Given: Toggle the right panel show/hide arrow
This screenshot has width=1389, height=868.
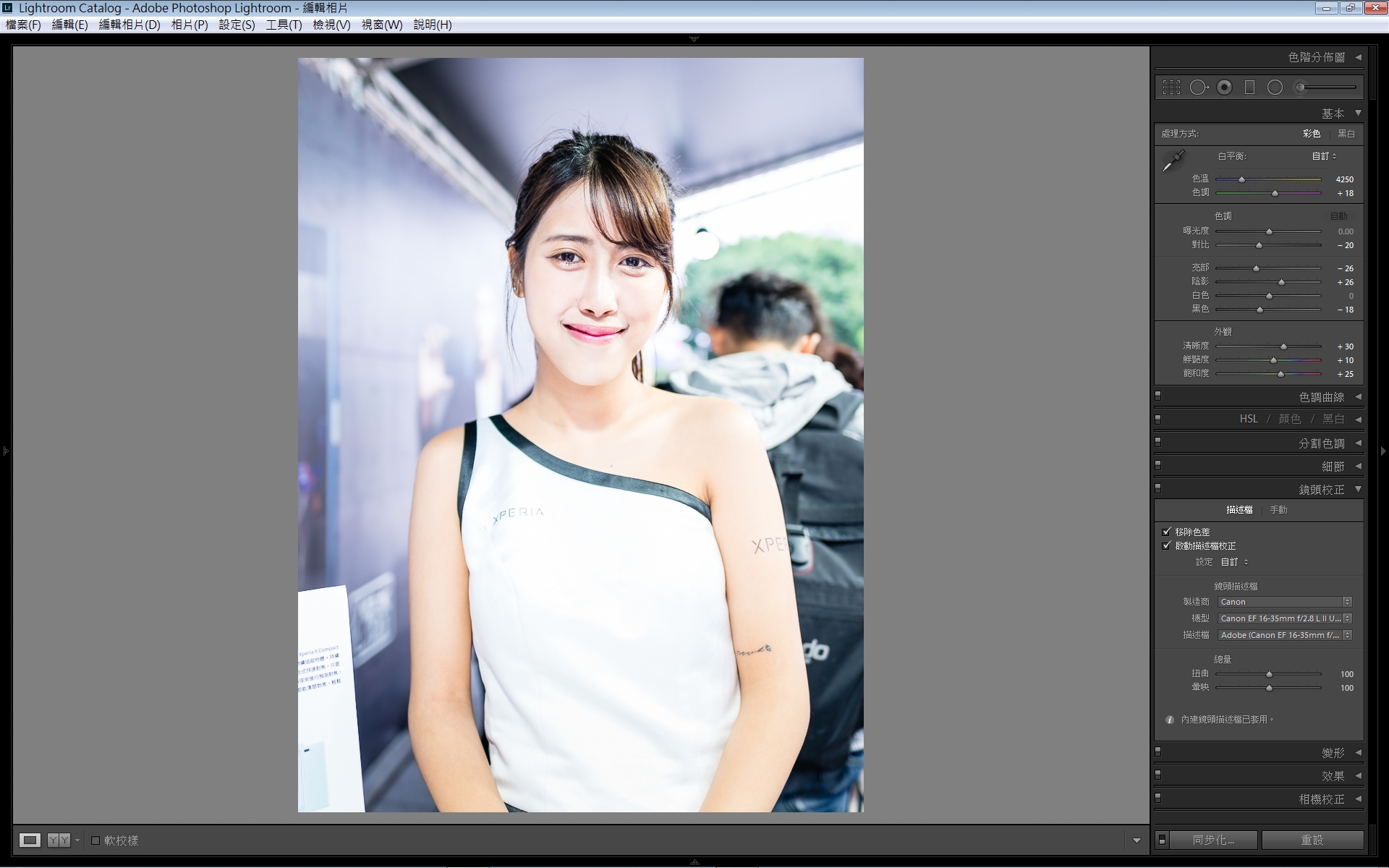Looking at the screenshot, I should (x=1383, y=451).
